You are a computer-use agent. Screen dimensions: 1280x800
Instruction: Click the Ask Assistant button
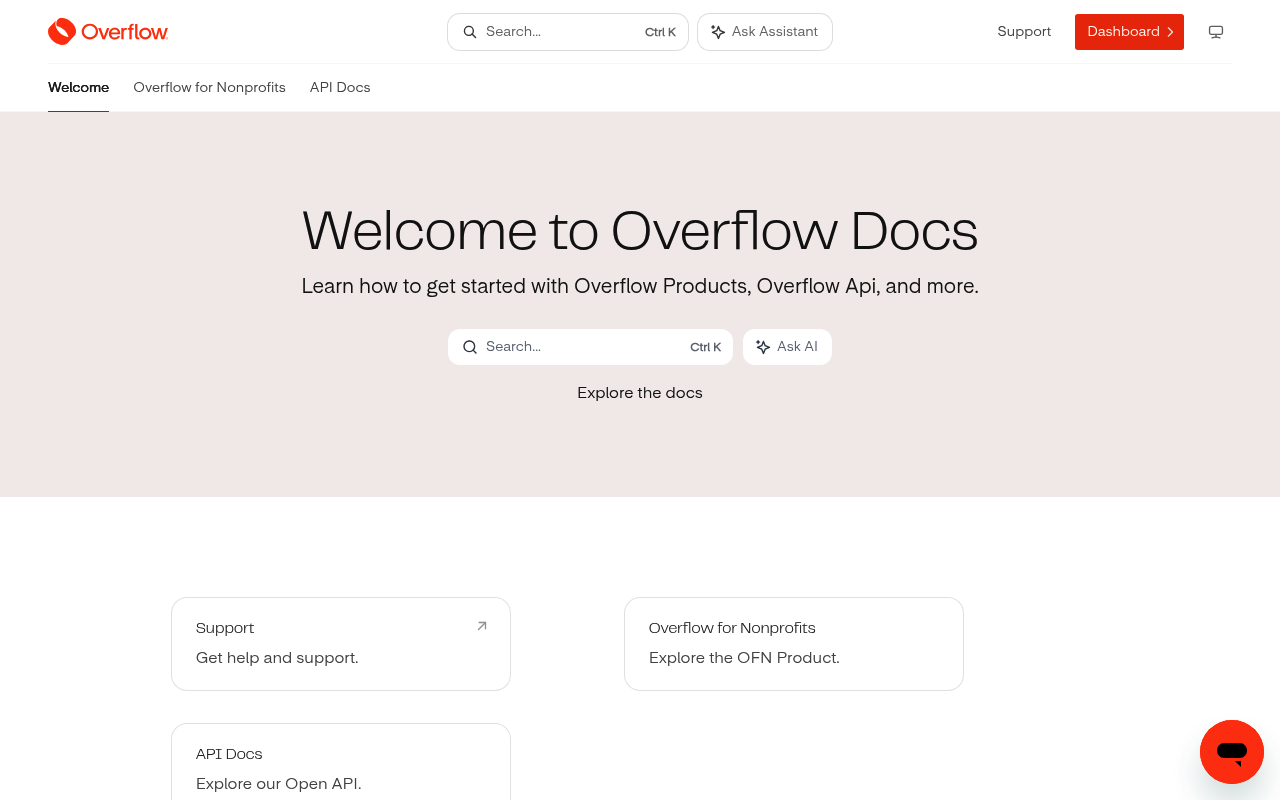(x=765, y=32)
